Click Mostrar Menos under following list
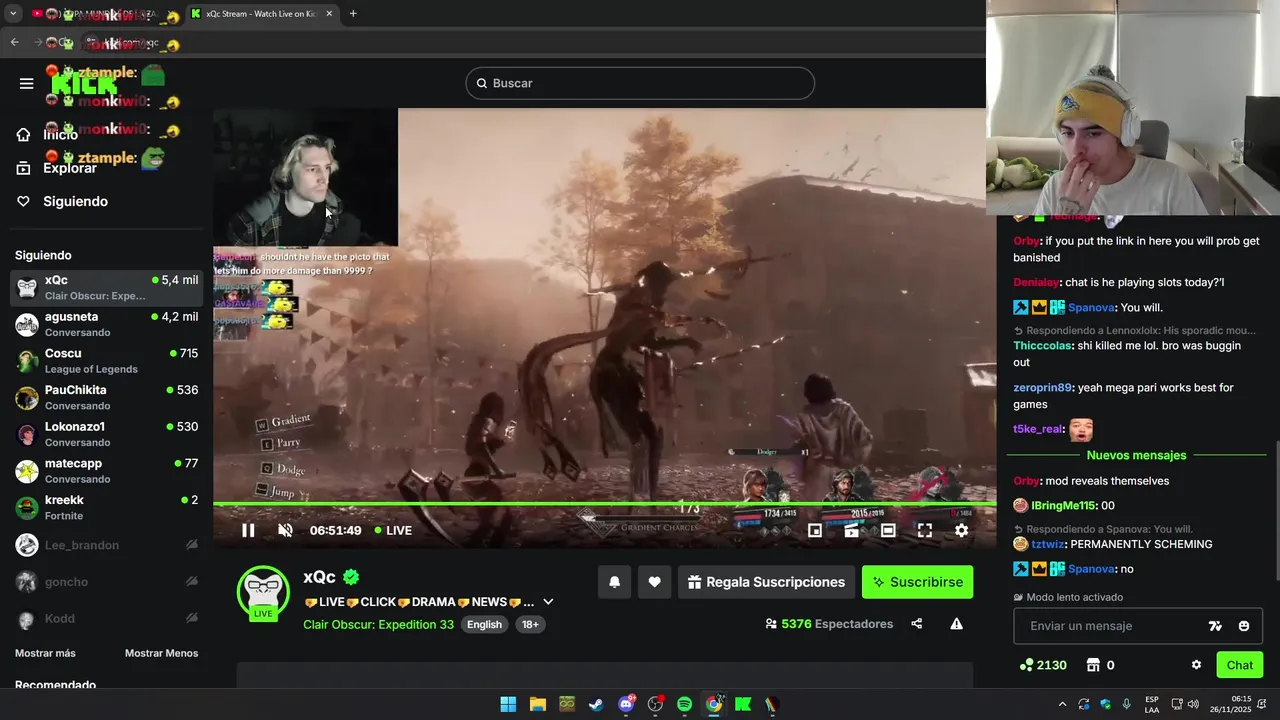The image size is (1280, 720). click(161, 653)
